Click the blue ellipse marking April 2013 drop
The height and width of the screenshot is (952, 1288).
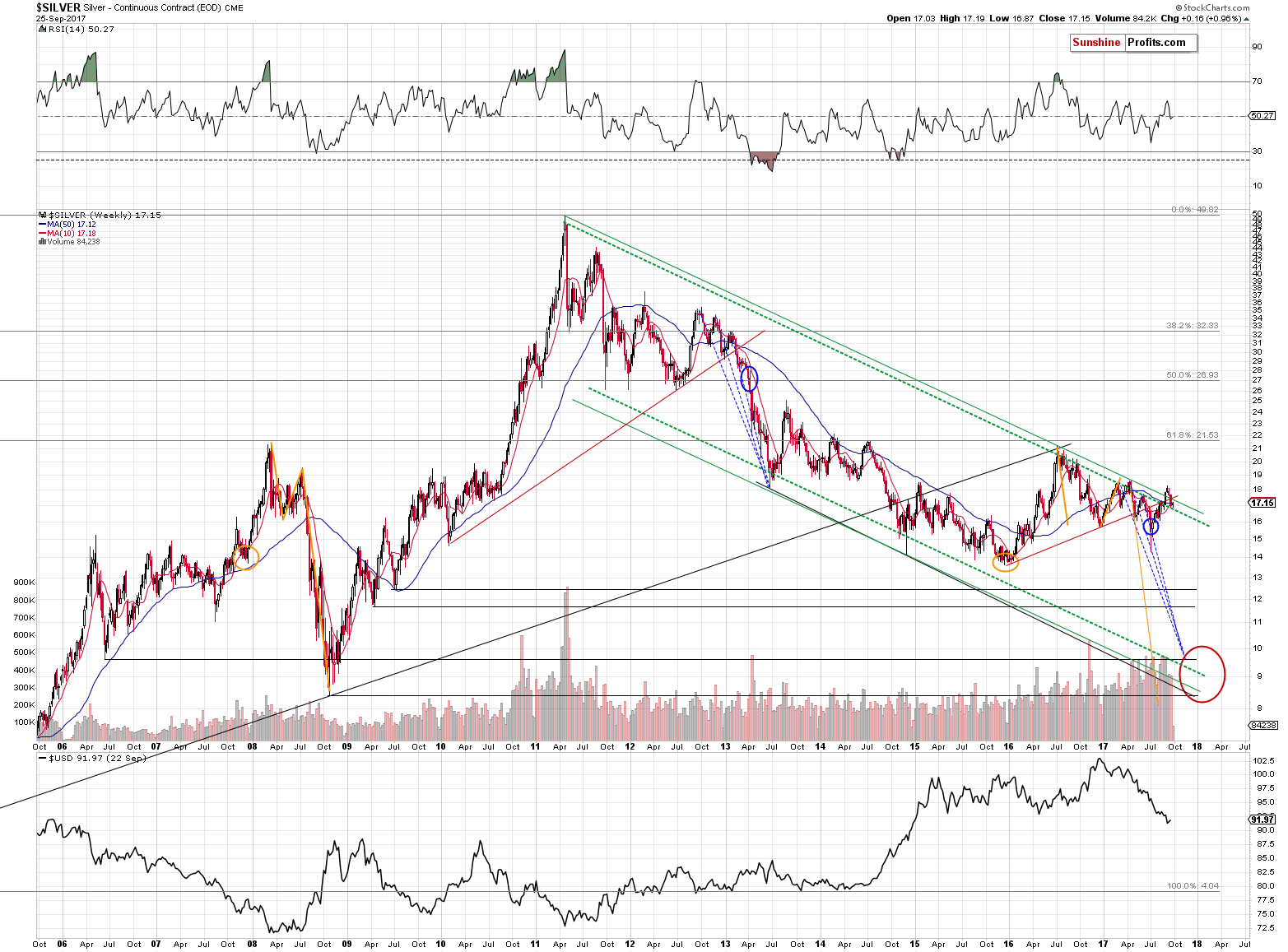click(x=750, y=378)
